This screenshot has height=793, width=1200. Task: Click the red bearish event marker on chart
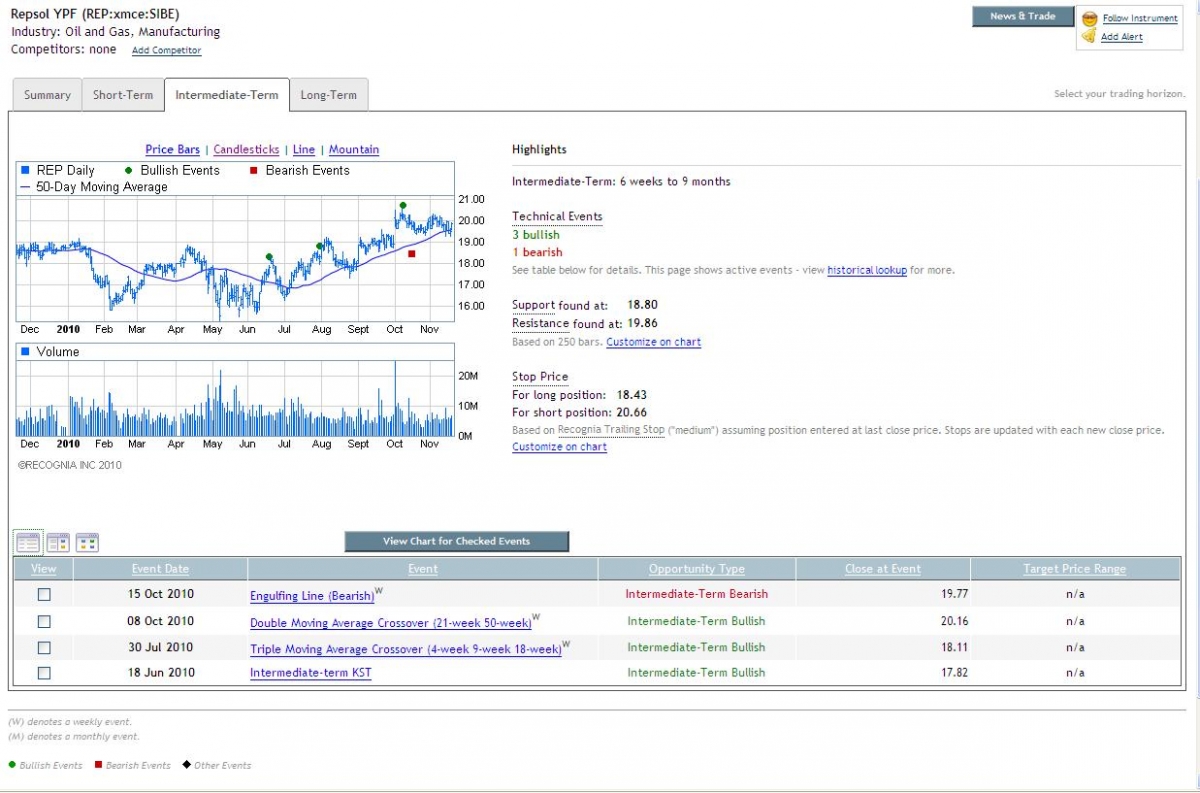(412, 254)
